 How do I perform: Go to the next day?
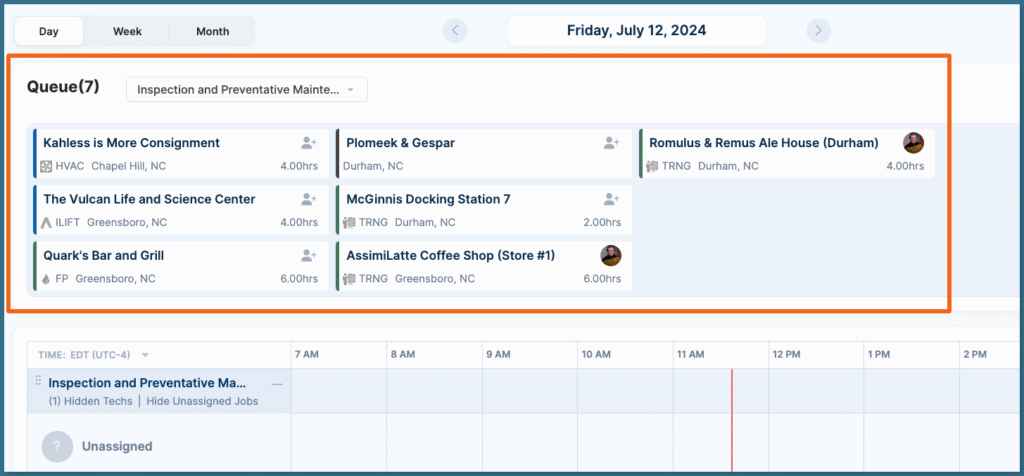point(818,30)
